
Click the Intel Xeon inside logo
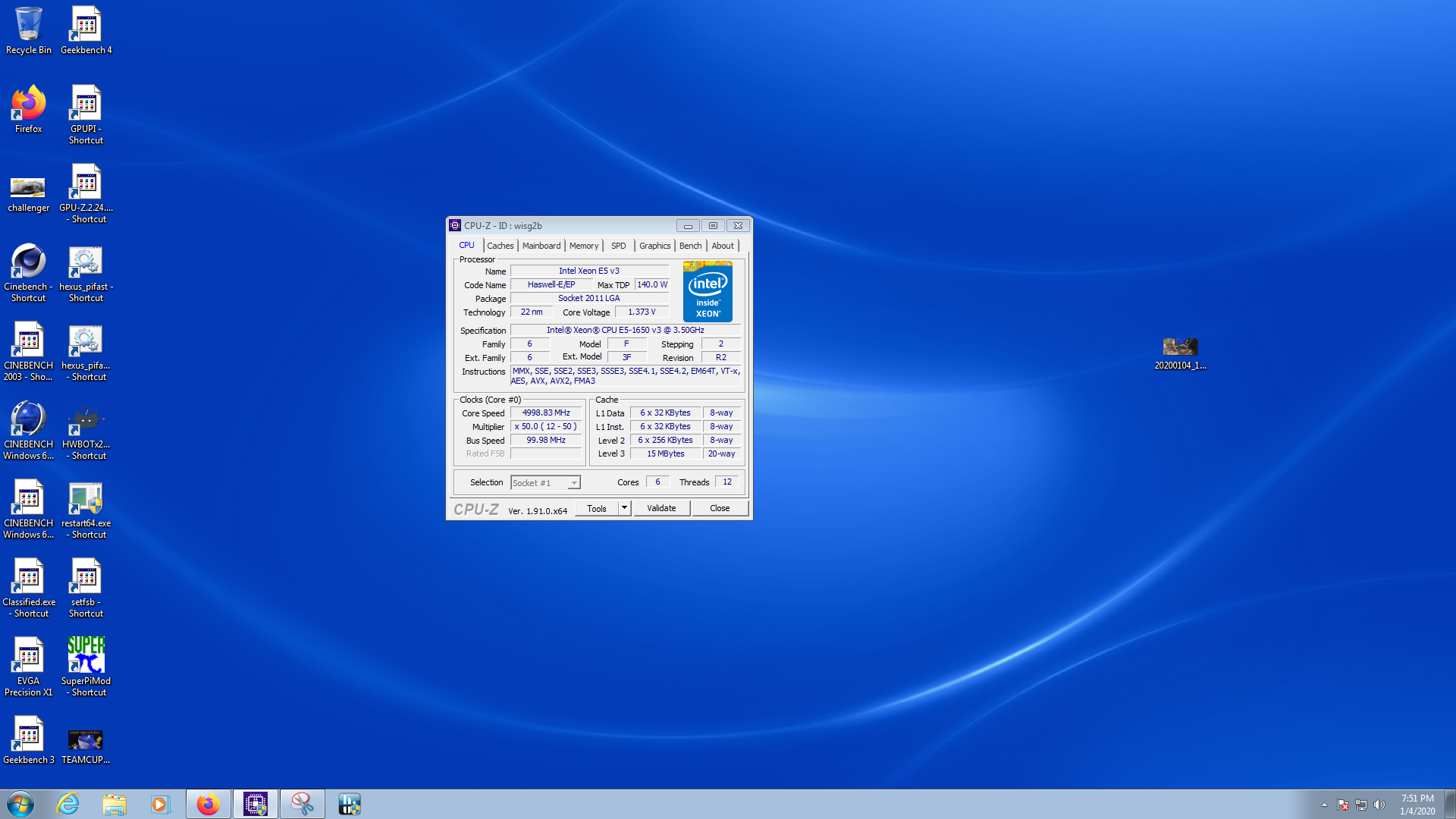point(708,291)
